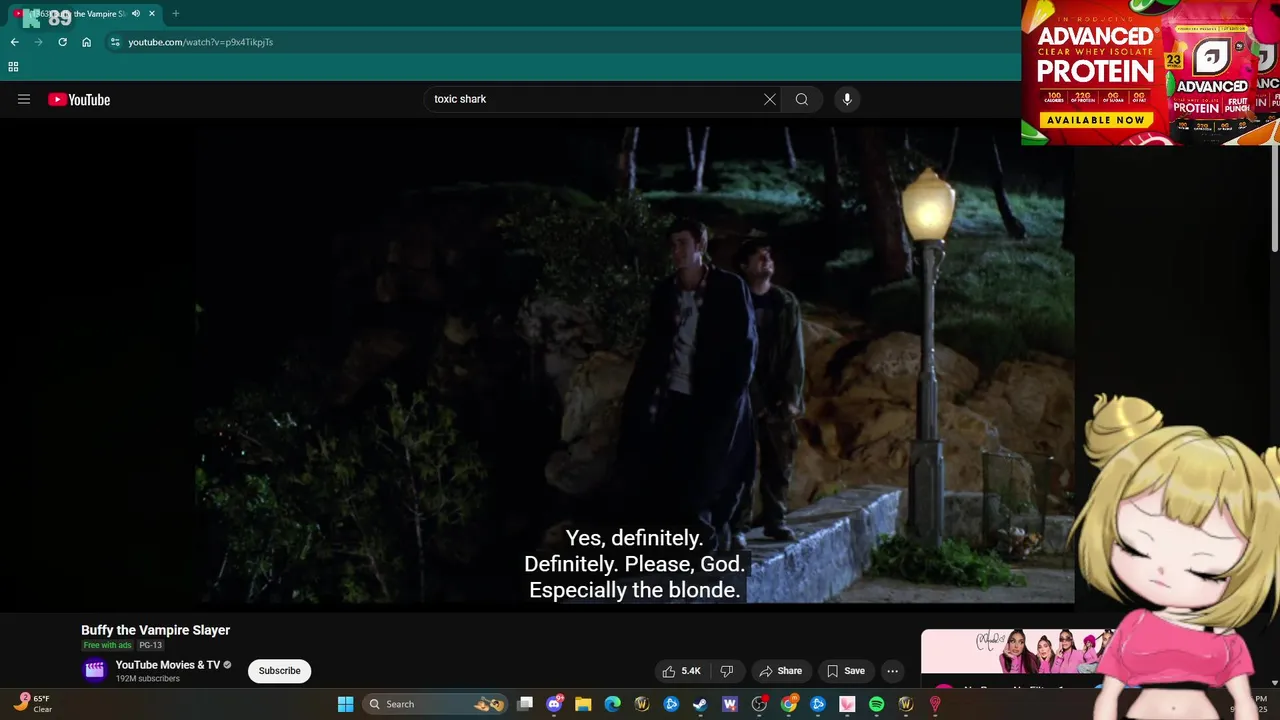
Task: Open Discord from the taskbar
Action: click(x=554, y=704)
